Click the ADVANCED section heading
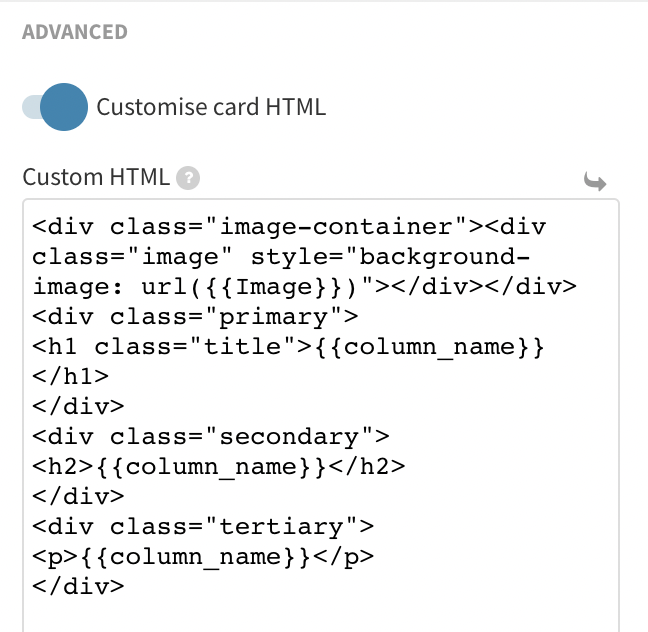Viewport: 648px width, 632px height. [x=75, y=32]
